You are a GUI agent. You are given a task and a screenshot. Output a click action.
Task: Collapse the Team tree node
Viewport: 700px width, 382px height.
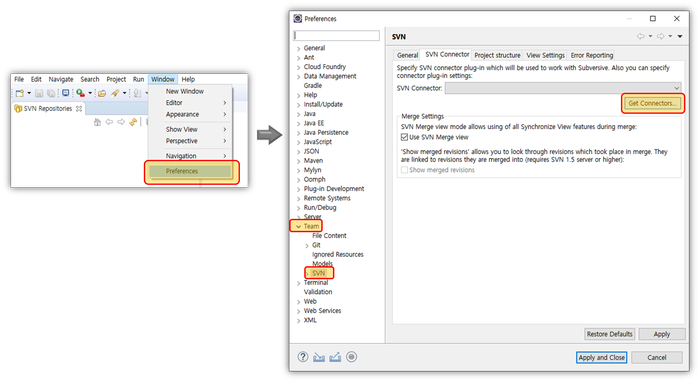coord(298,226)
